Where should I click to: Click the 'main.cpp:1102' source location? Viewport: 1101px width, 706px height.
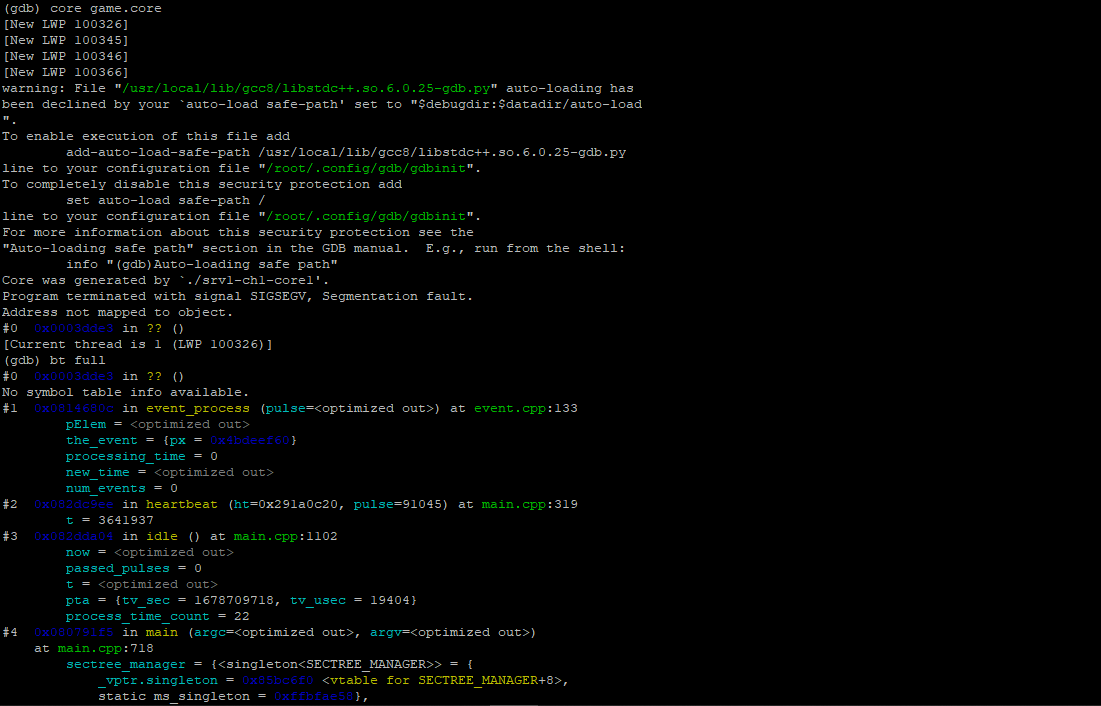click(x=286, y=537)
